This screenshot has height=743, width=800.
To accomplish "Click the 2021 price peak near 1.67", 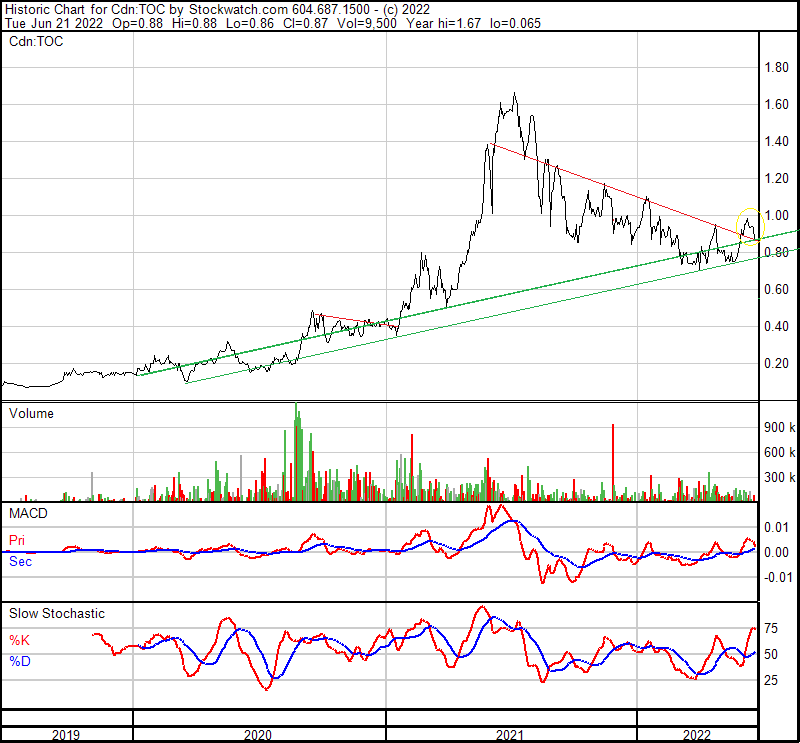I will [x=514, y=94].
